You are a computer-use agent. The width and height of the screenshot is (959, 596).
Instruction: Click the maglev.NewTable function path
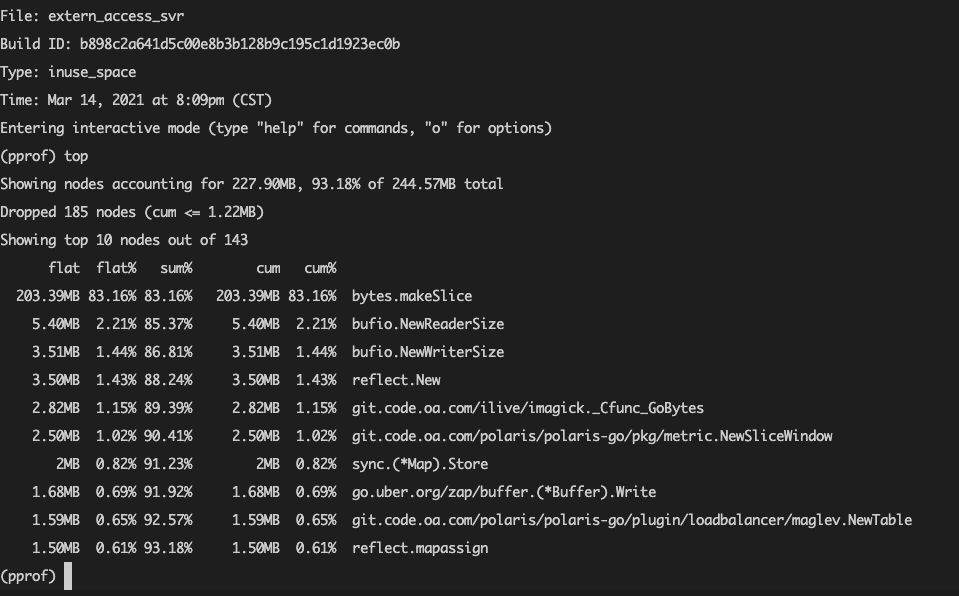(632, 520)
